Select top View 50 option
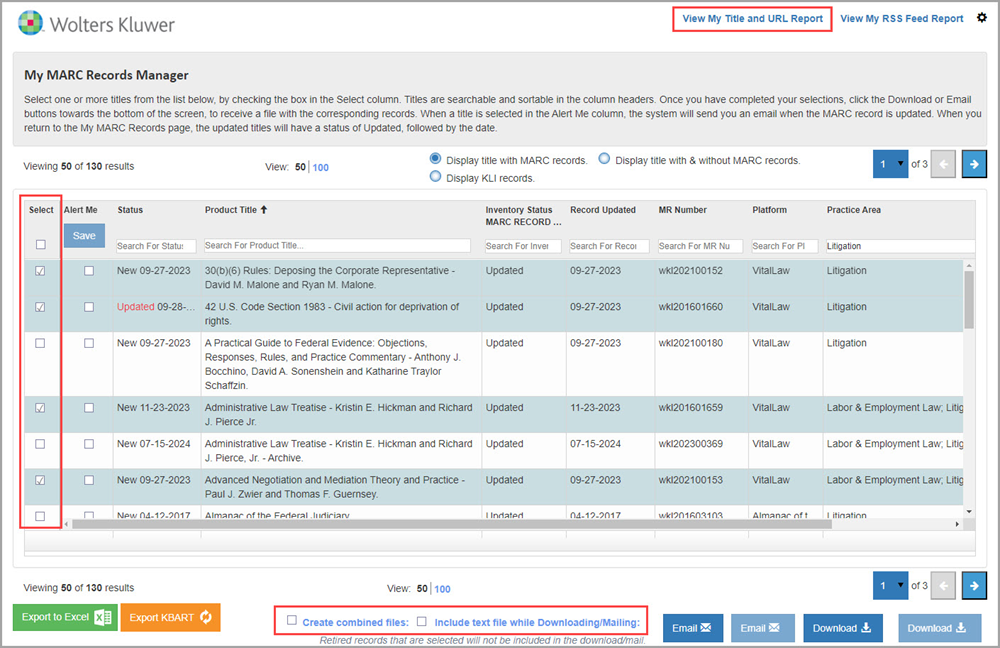 point(300,167)
